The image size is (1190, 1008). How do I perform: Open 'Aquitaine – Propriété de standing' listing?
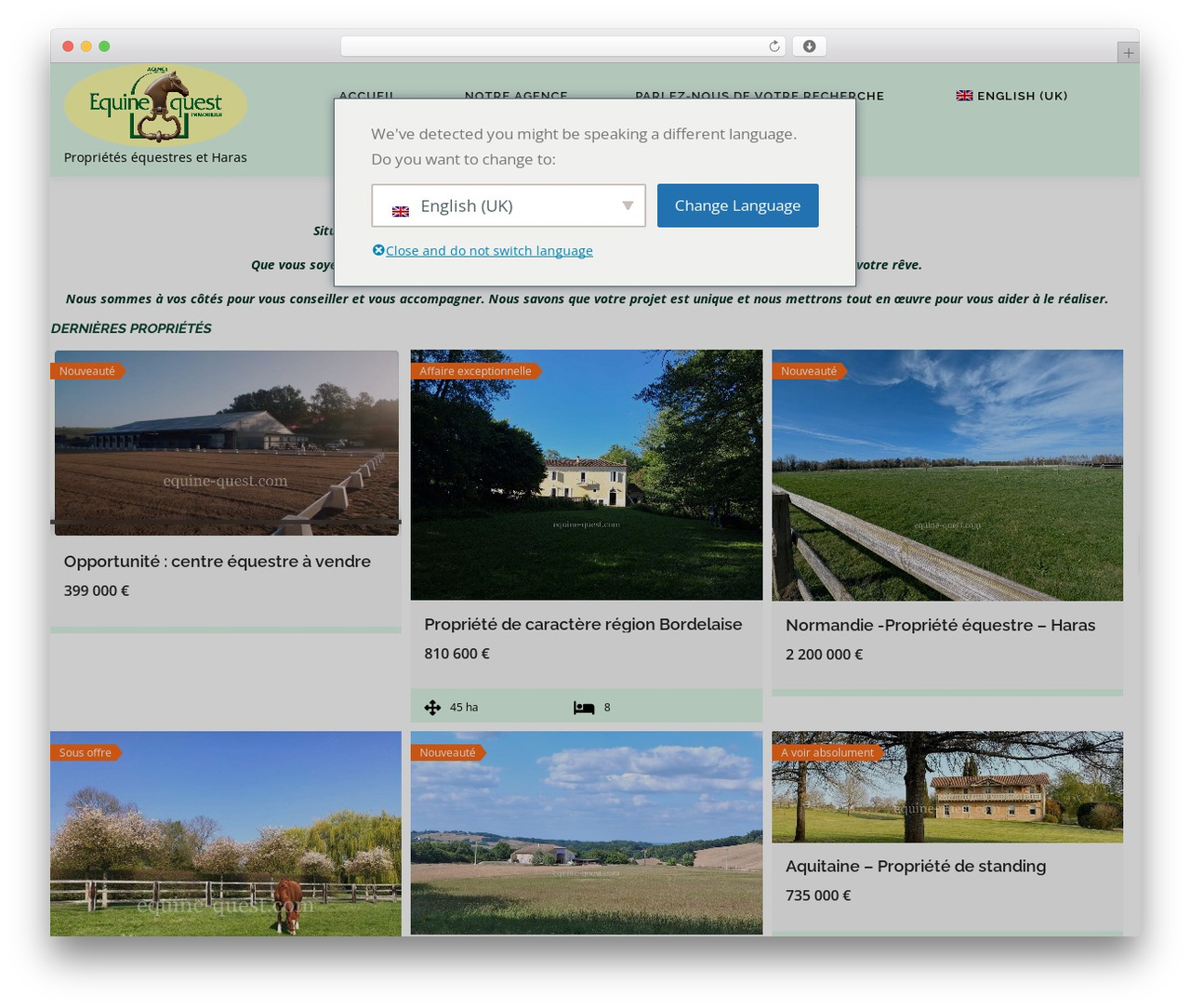point(916,867)
